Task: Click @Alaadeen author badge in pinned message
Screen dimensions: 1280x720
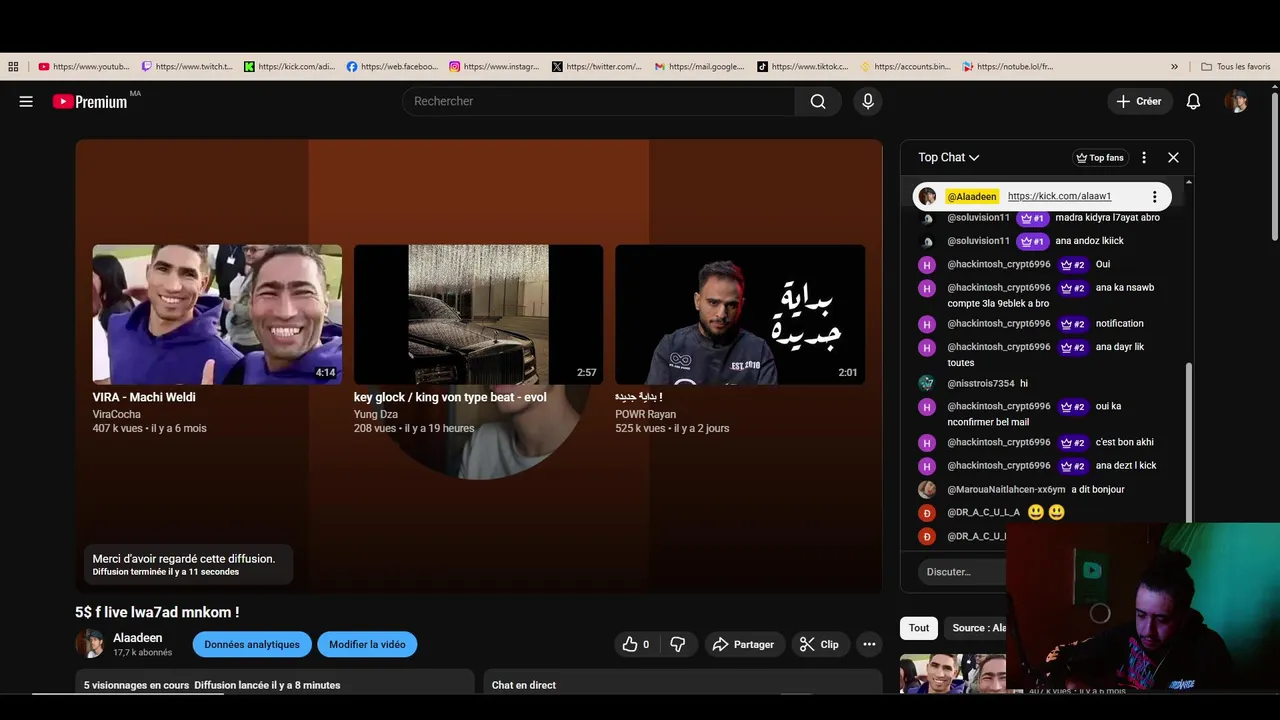Action: tap(972, 196)
